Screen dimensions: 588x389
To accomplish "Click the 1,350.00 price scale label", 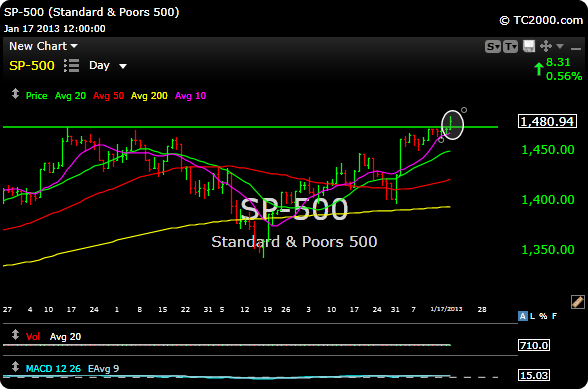I will [x=548, y=249].
